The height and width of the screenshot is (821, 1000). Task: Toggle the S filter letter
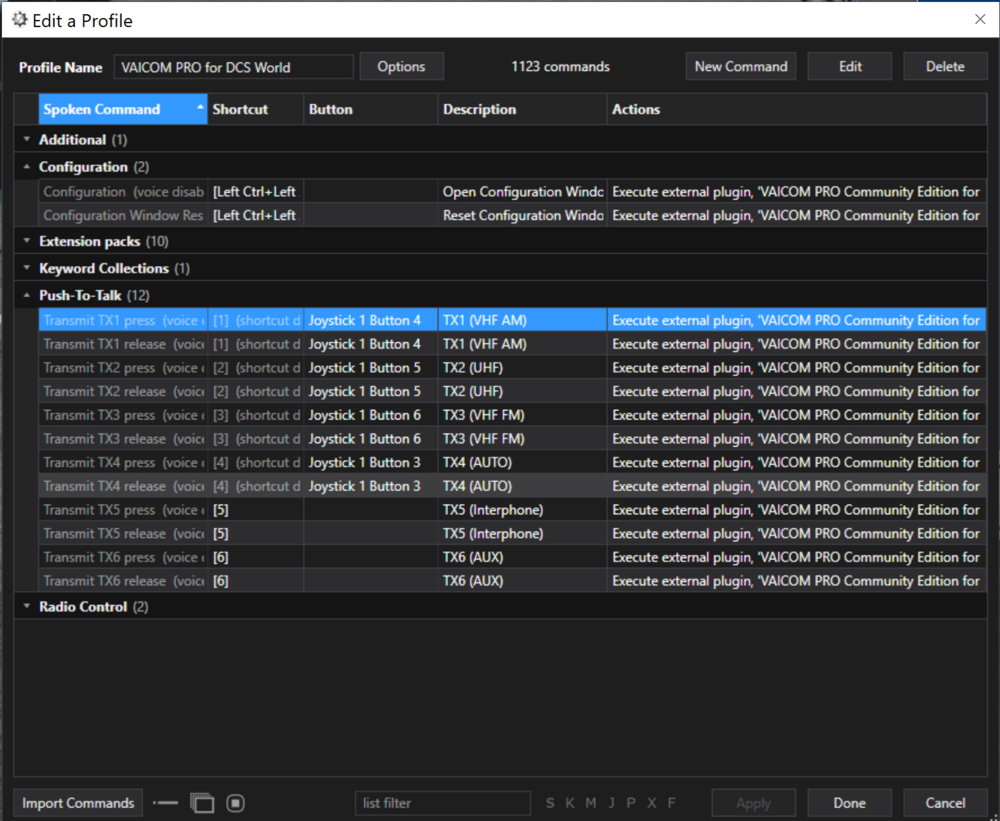(550, 803)
